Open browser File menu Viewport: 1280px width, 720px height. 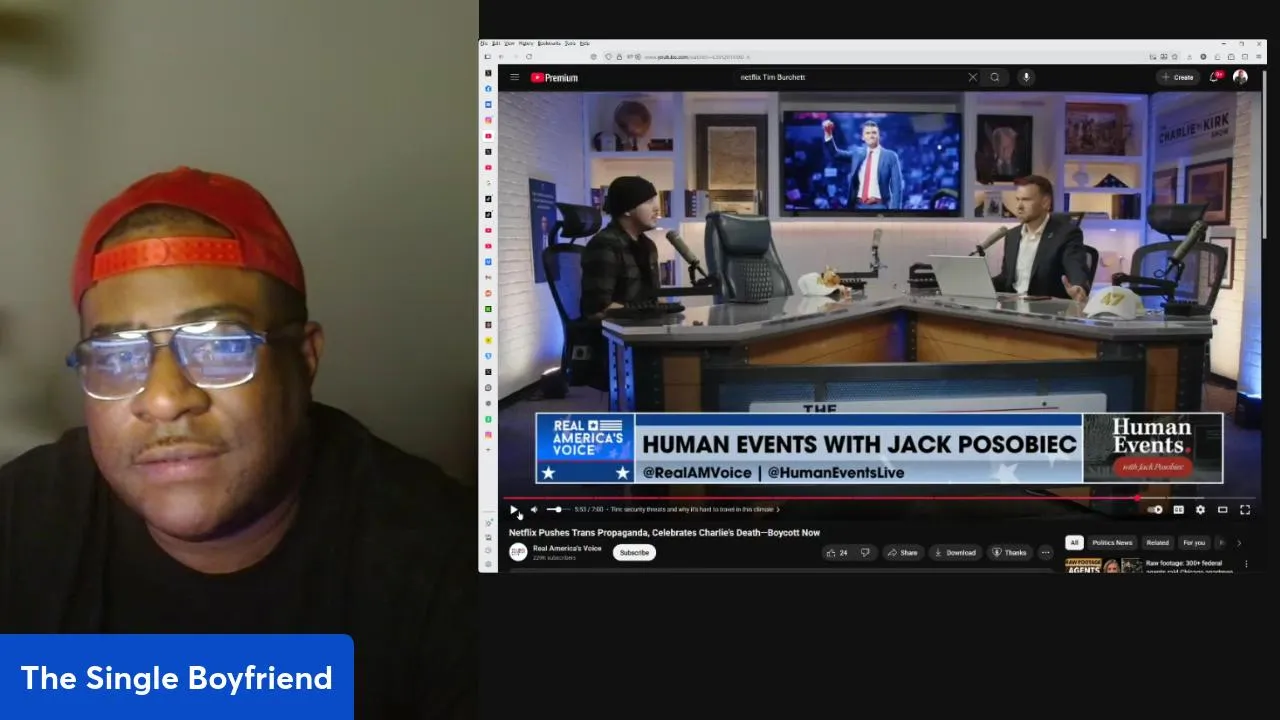click(484, 44)
